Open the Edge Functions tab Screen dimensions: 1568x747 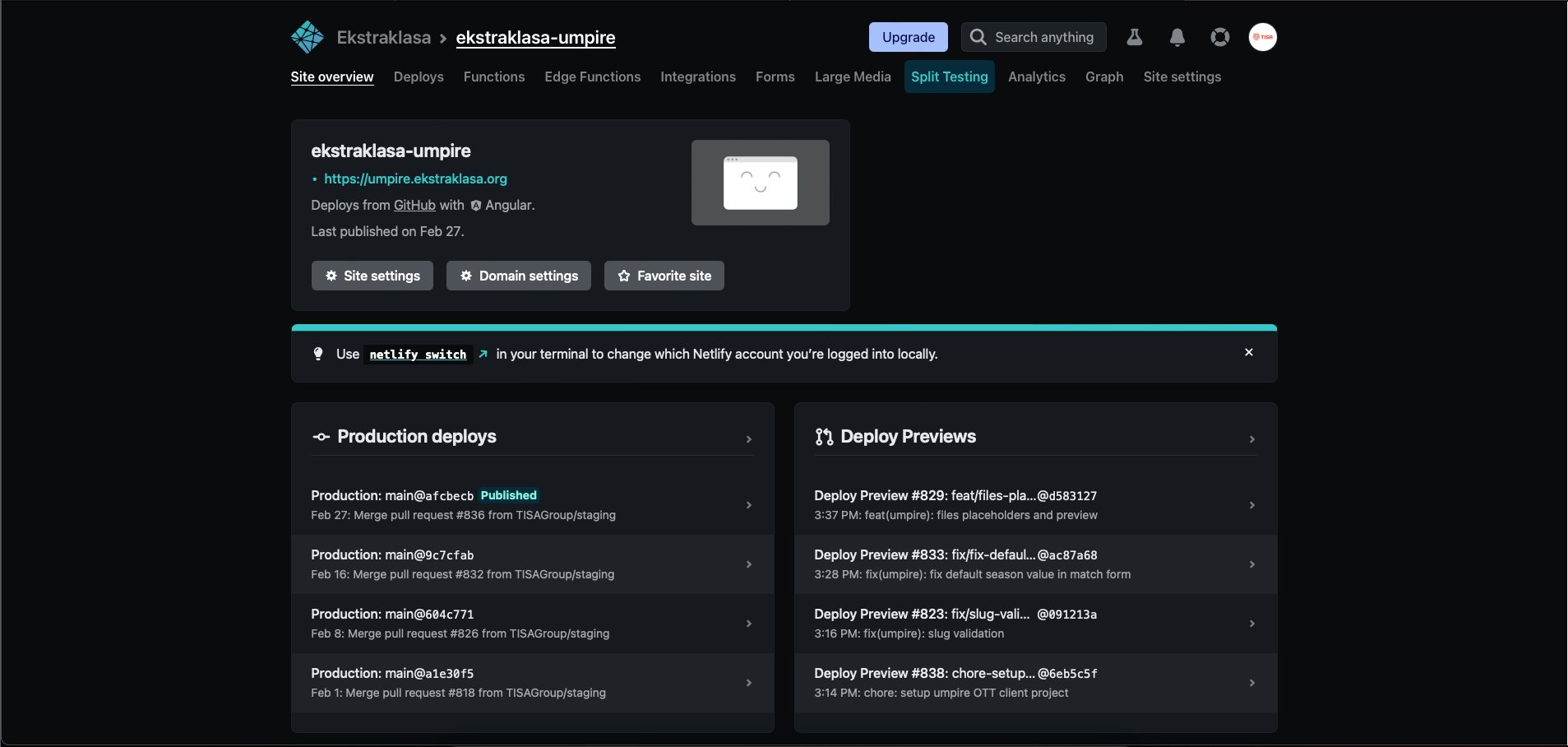click(593, 77)
